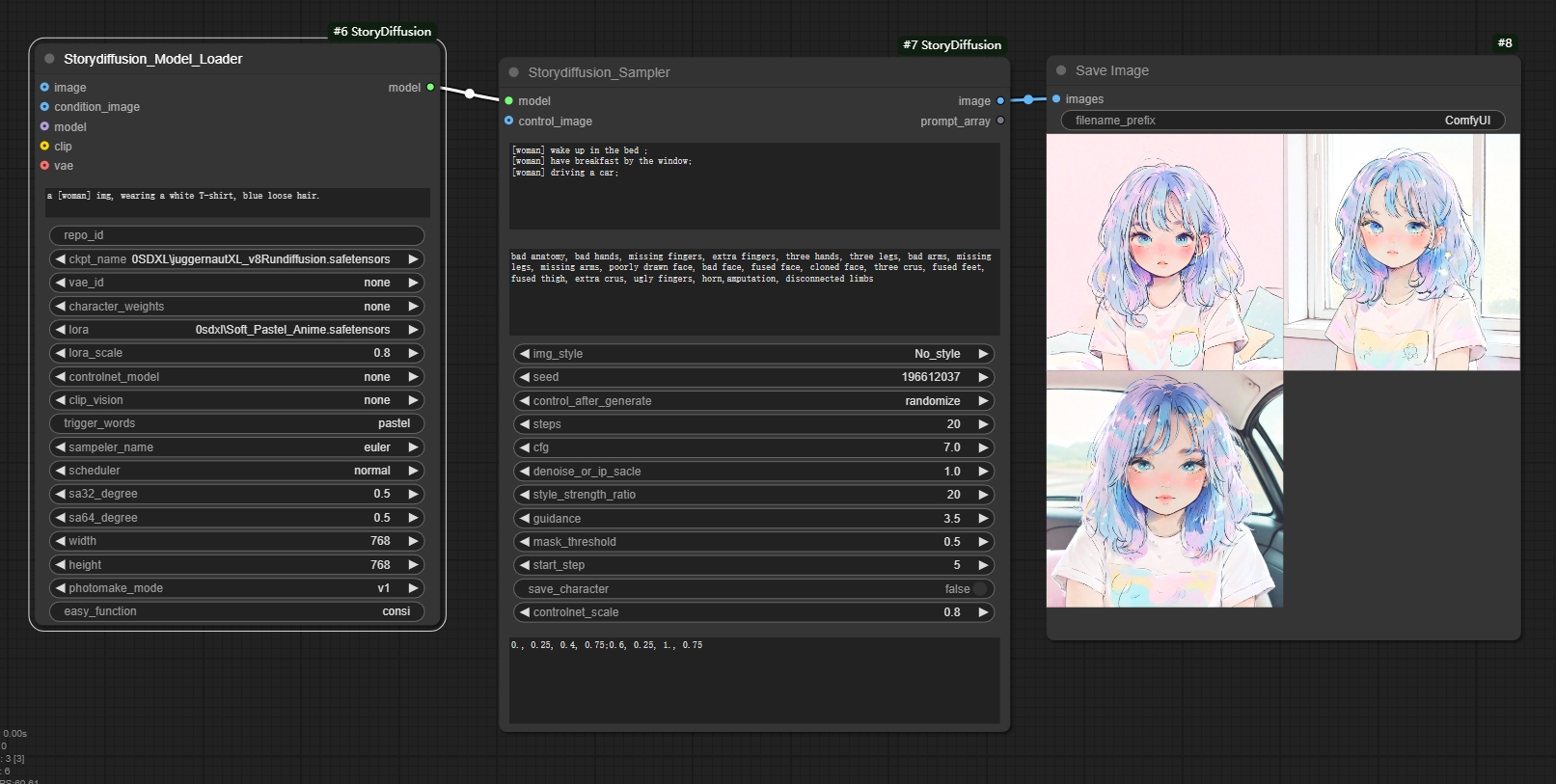The height and width of the screenshot is (784, 1556).
Task: Collapse the Storydiffusion_Model_Loader node with its title dot
Action: click(49, 59)
